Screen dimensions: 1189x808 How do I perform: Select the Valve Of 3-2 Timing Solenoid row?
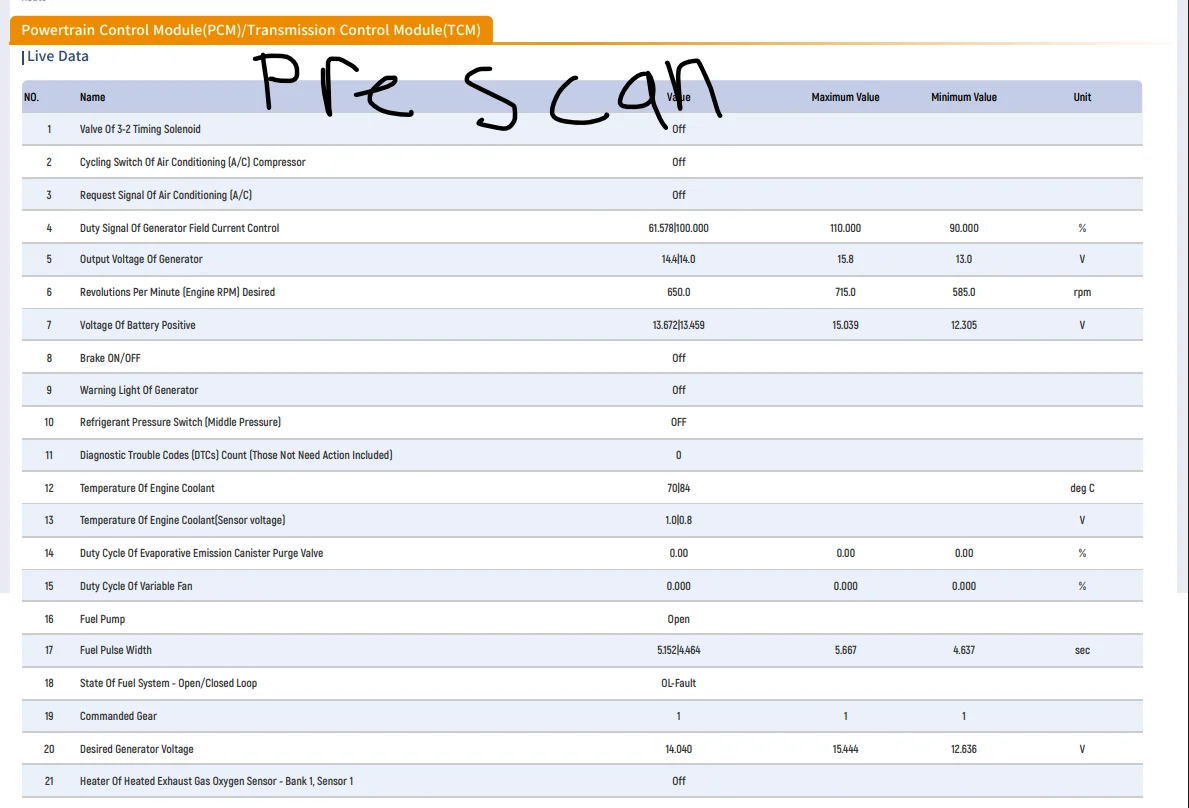[x=140, y=129]
